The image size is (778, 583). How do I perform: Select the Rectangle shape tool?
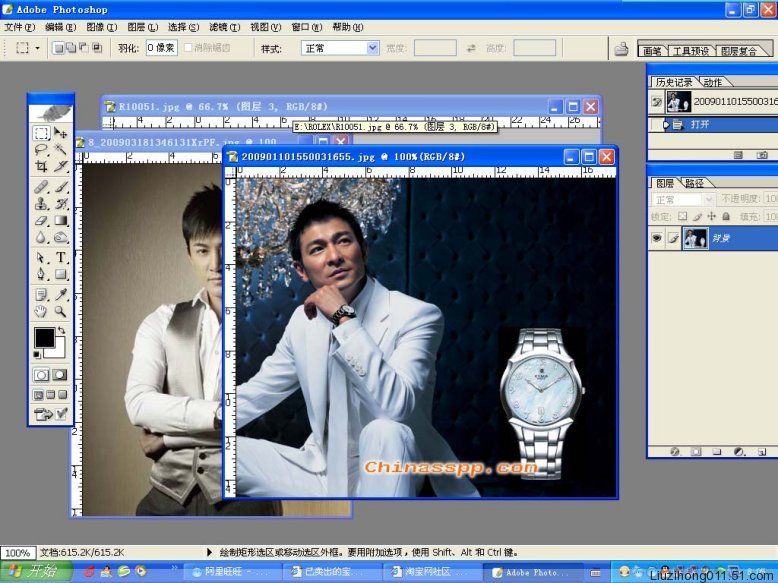(x=61, y=274)
